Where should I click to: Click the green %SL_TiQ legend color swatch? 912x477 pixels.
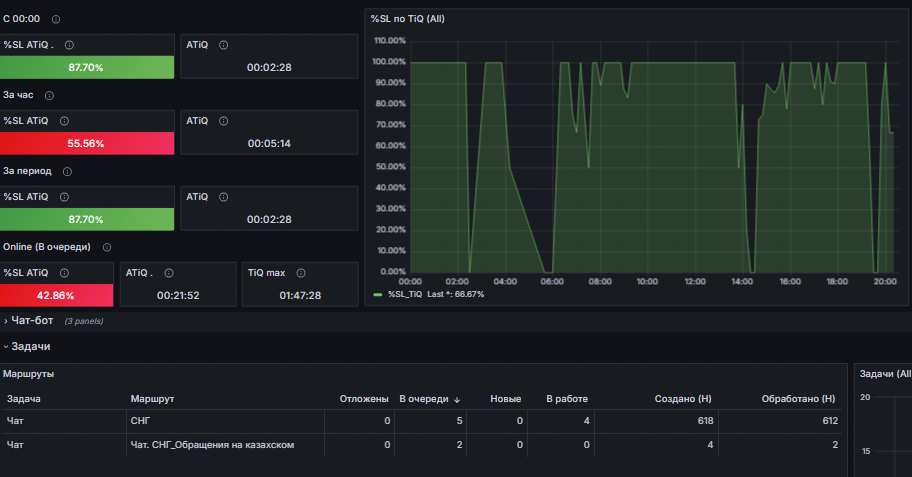[377, 295]
